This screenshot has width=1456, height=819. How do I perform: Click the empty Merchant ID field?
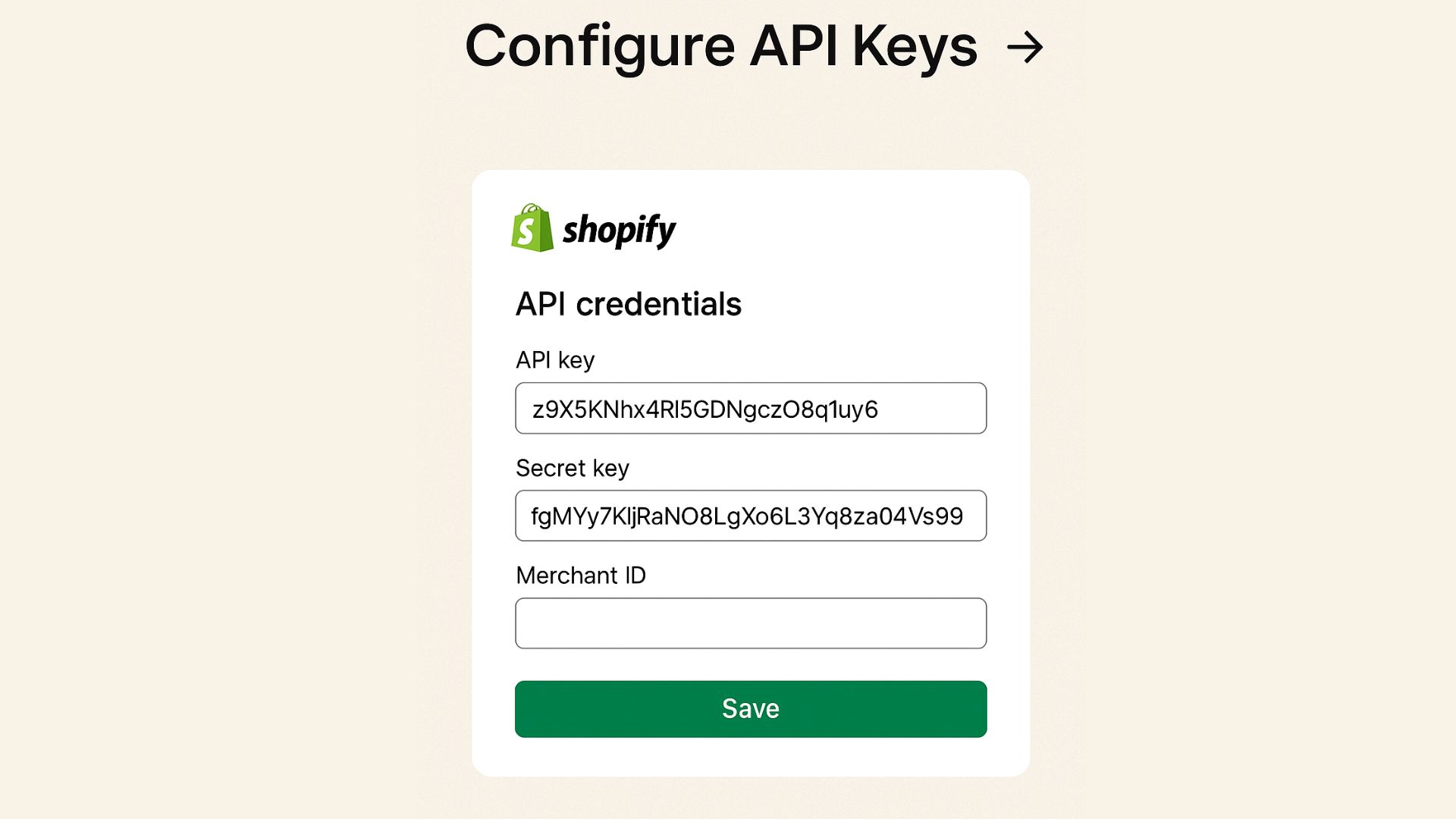coord(750,623)
